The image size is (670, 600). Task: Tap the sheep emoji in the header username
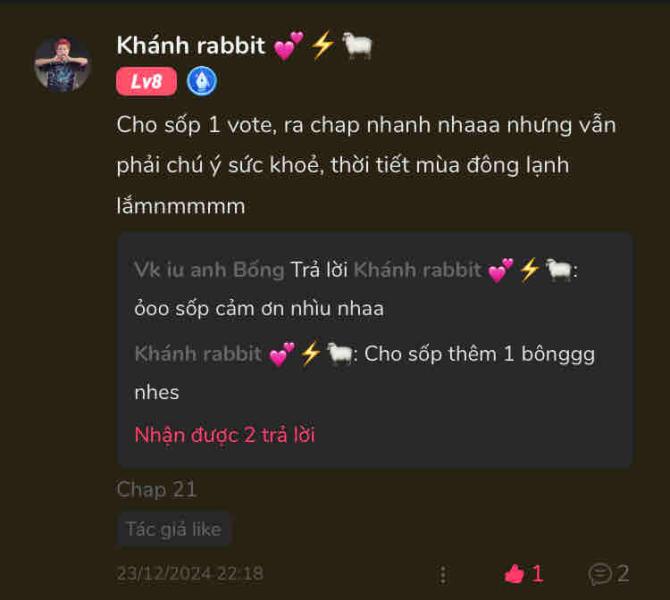click(x=357, y=45)
